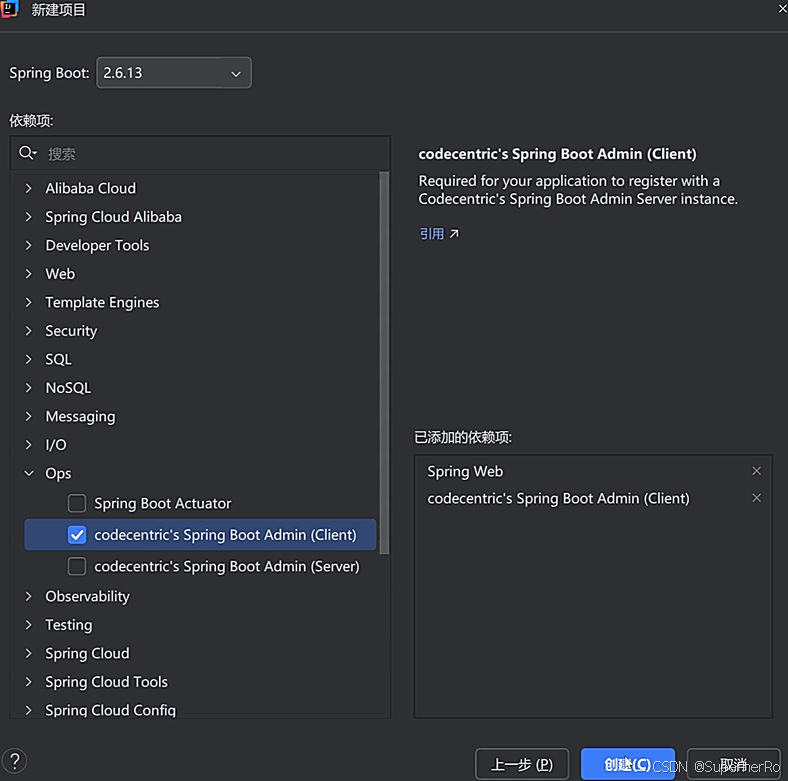Viewport: 788px width, 781px height.
Task: Expand the Web category
Action: (29, 274)
